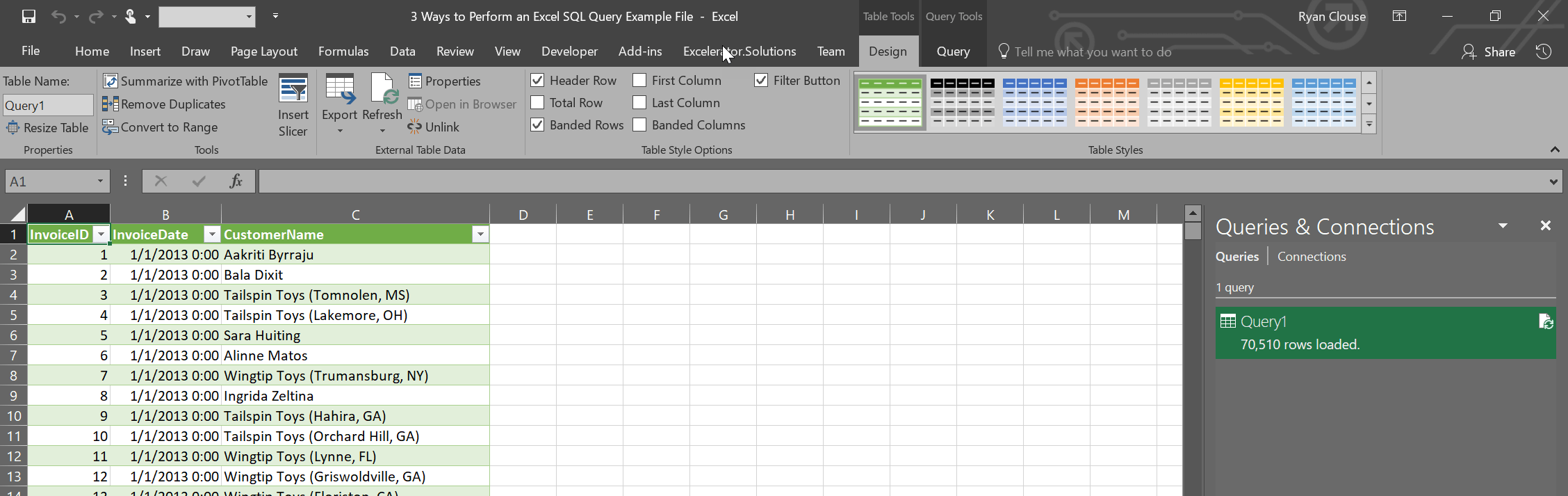Viewport: 1568px width, 496px height.
Task: Select cell with Bala Dixit
Action: click(x=355, y=275)
